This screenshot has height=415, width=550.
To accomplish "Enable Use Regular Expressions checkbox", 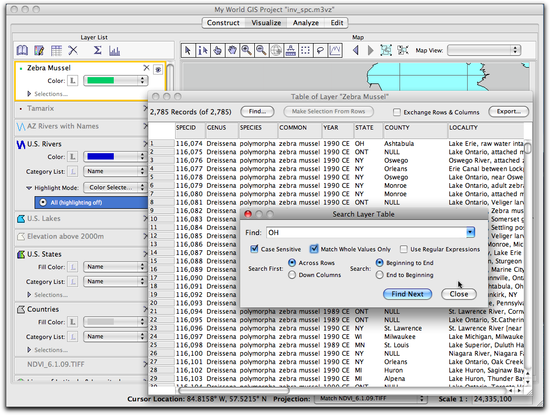I will pyautogui.click(x=404, y=249).
